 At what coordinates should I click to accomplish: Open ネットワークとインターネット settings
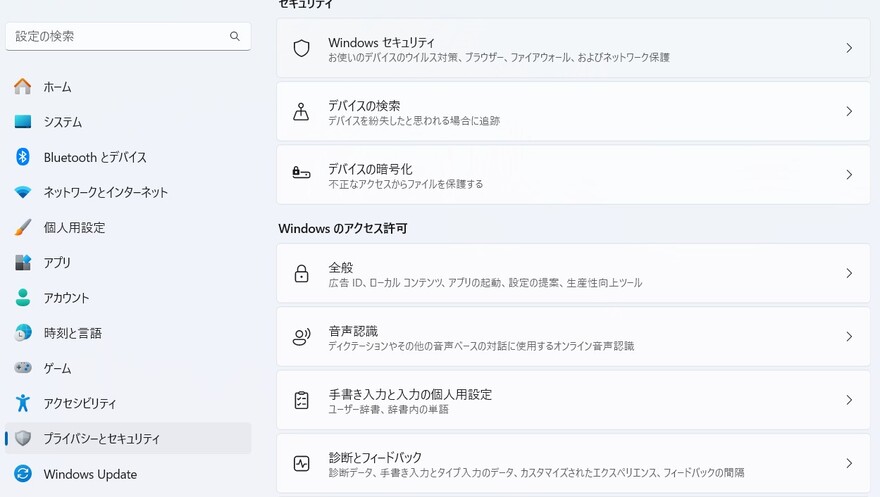[128, 192]
